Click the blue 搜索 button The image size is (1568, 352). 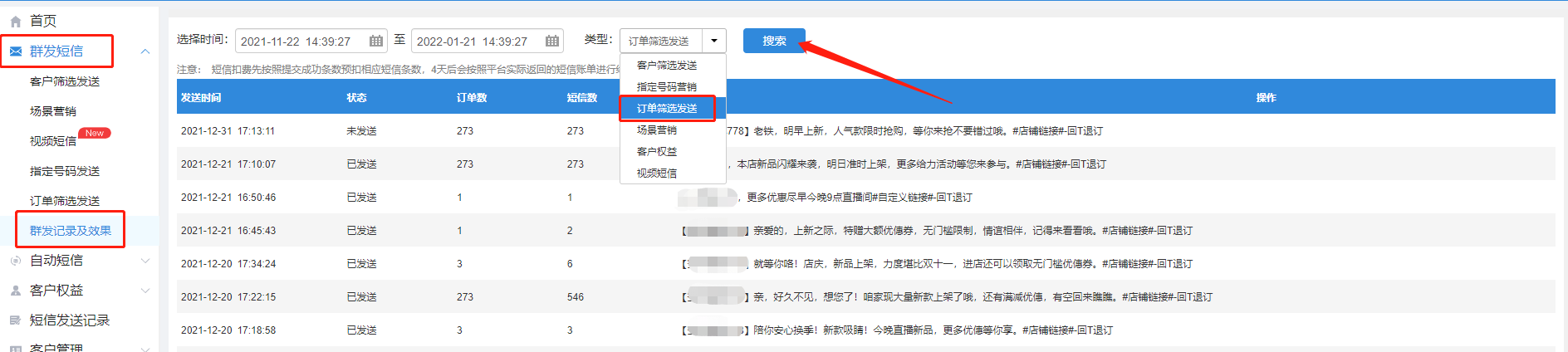tap(774, 41)
